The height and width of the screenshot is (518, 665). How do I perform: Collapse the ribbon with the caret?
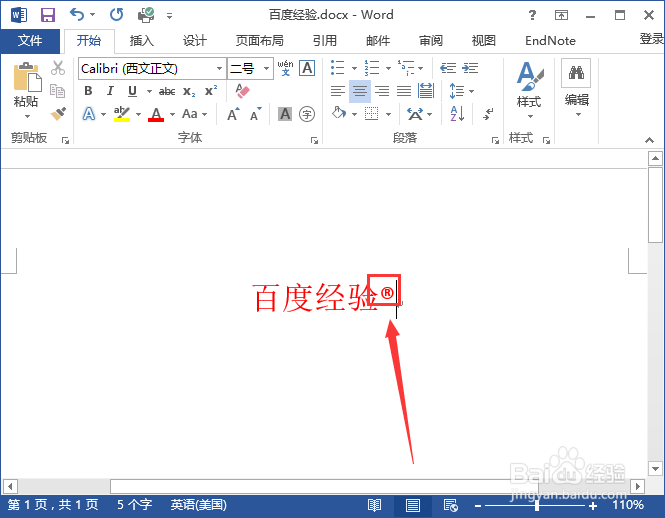point(649,140)
